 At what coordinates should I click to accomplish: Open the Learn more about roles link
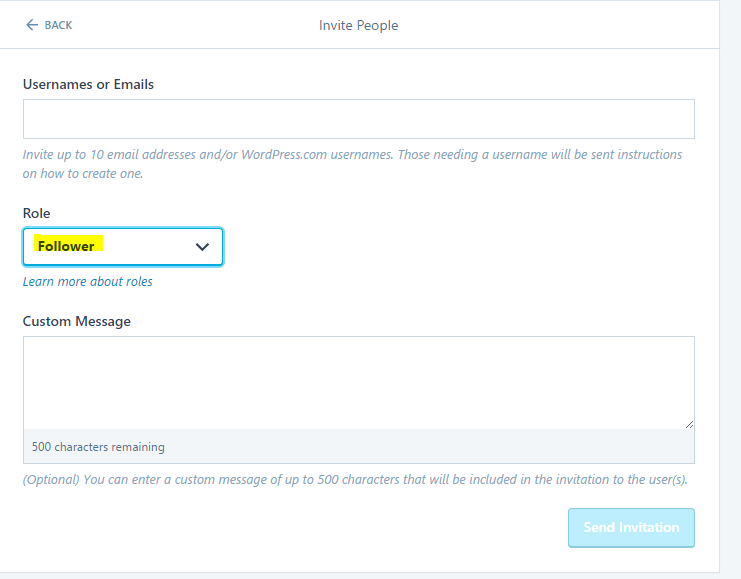[x=88, y=282]
